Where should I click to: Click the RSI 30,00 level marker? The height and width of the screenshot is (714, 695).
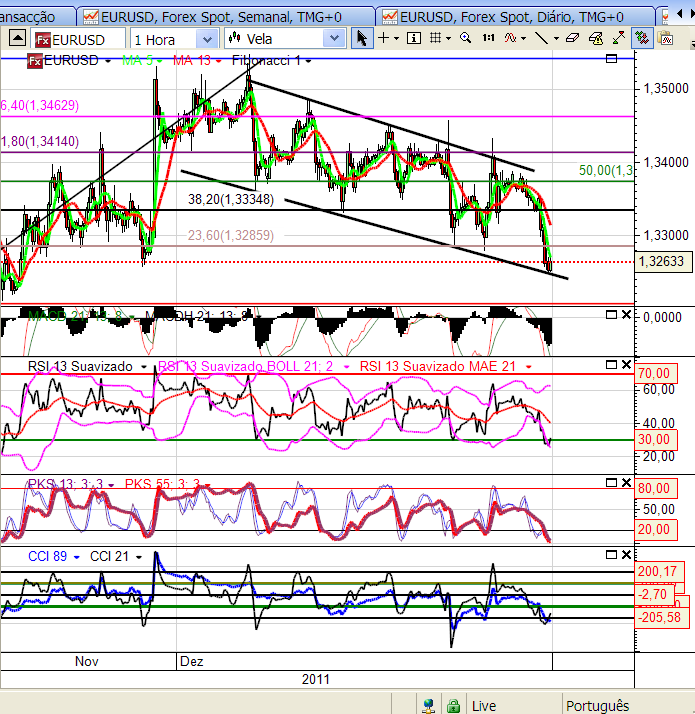pyautogui.click(x=656, y=439)
